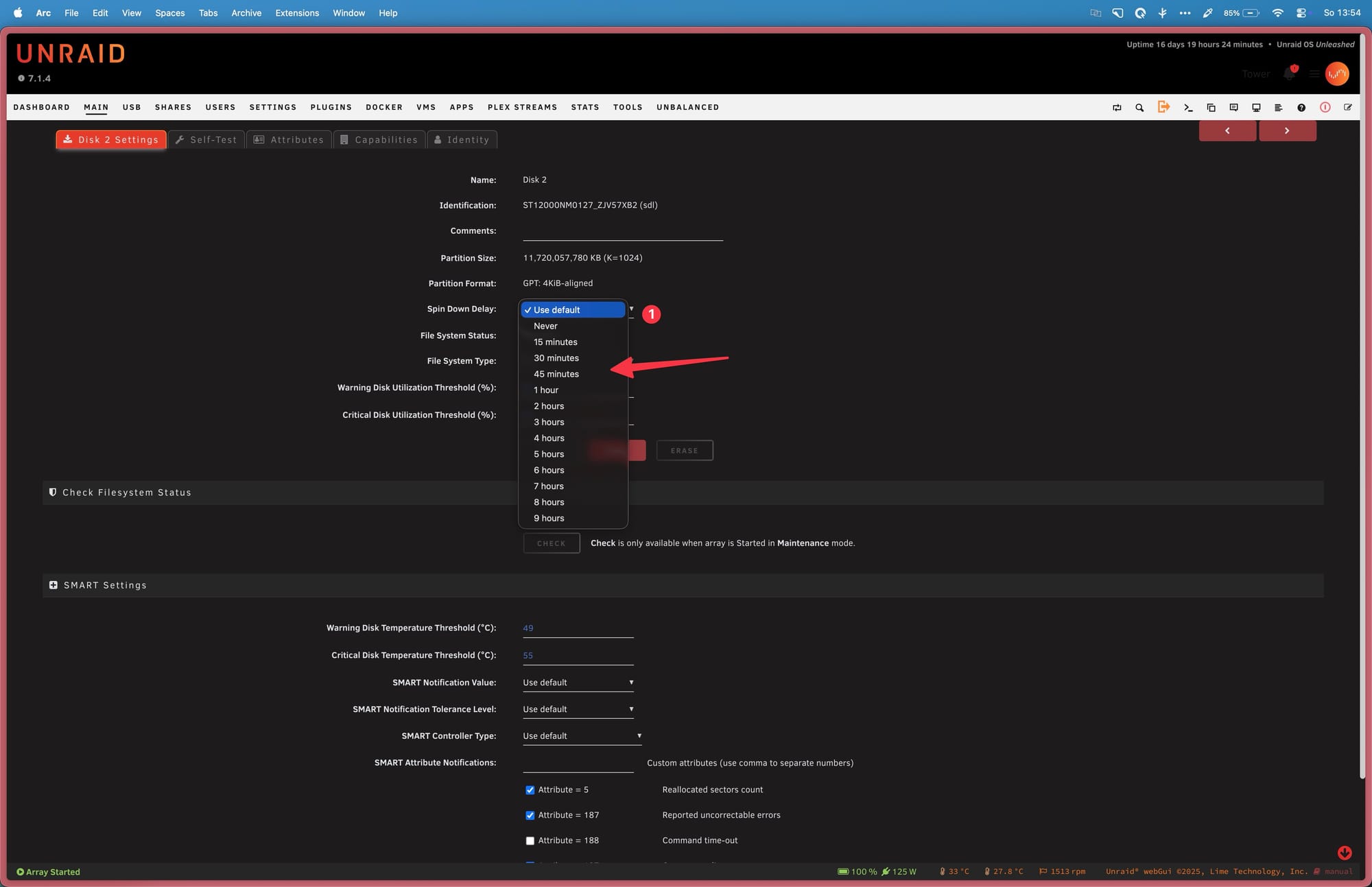The image size is (1372, 887).
Task: Open SMART Controller Type dropdown
Action: click(x=582, y=736)
